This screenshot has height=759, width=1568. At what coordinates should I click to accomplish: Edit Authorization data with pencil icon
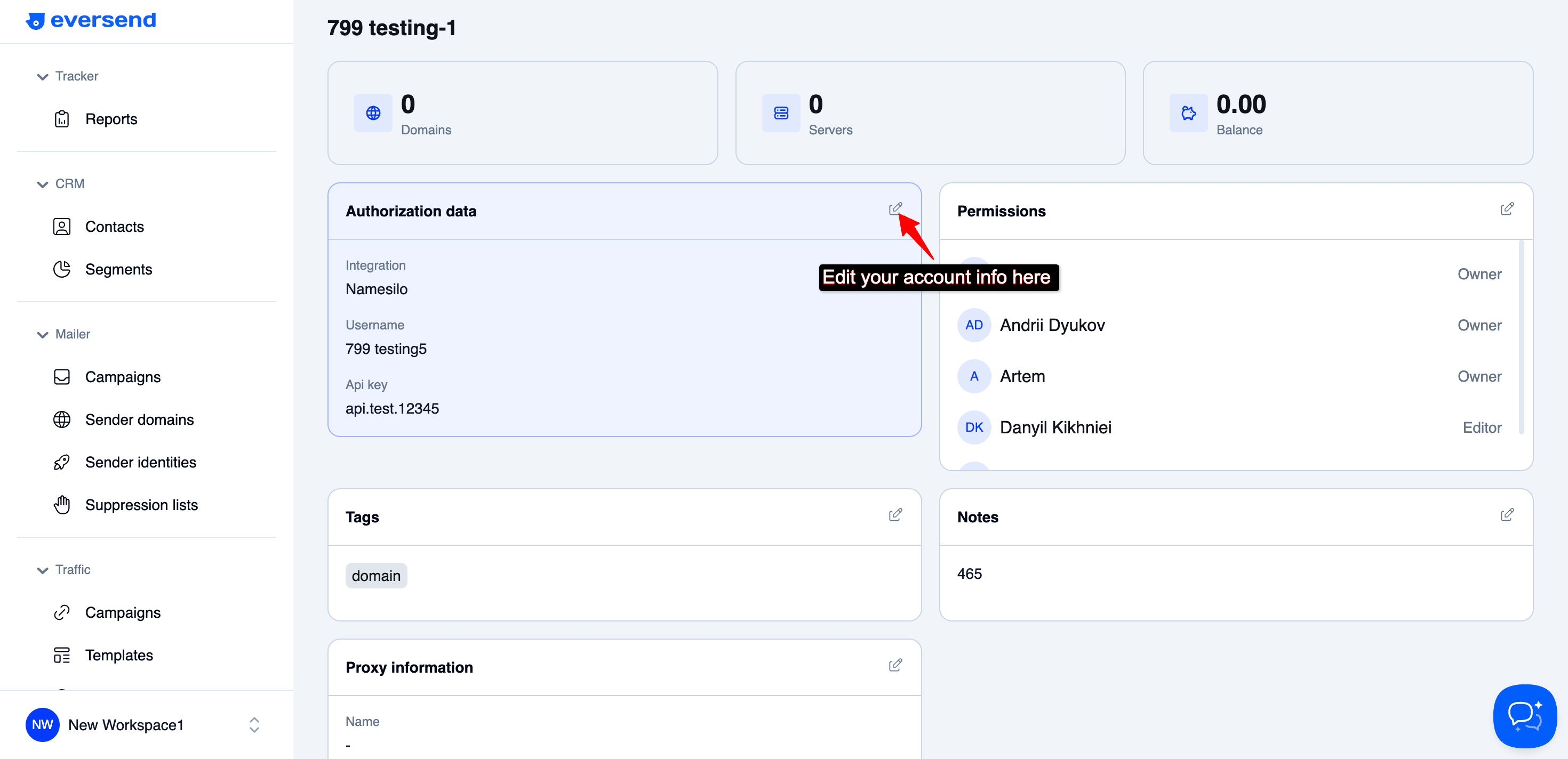[895, 208]
